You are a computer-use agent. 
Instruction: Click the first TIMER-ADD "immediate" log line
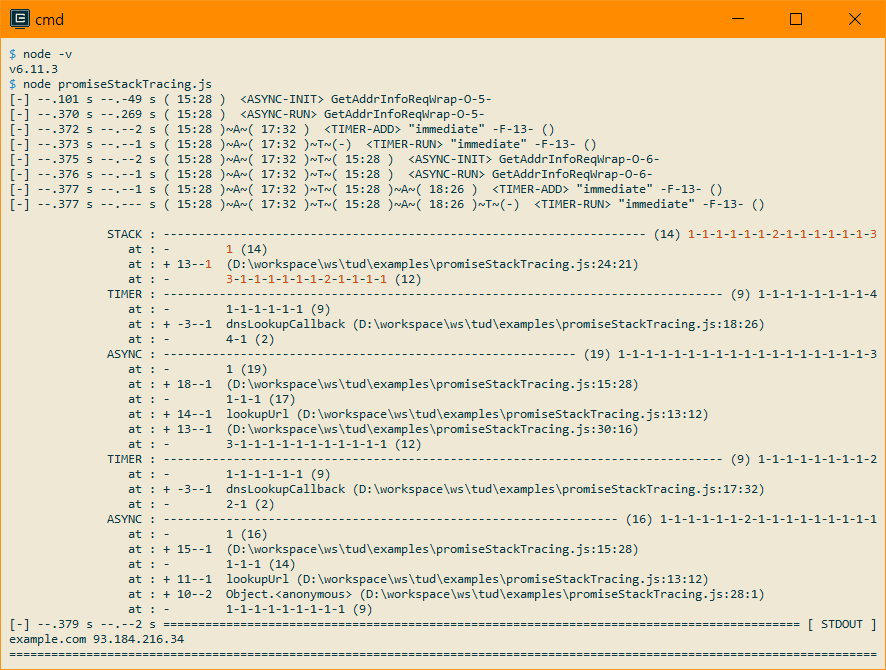pyautogui.click(x=282, y=129)
